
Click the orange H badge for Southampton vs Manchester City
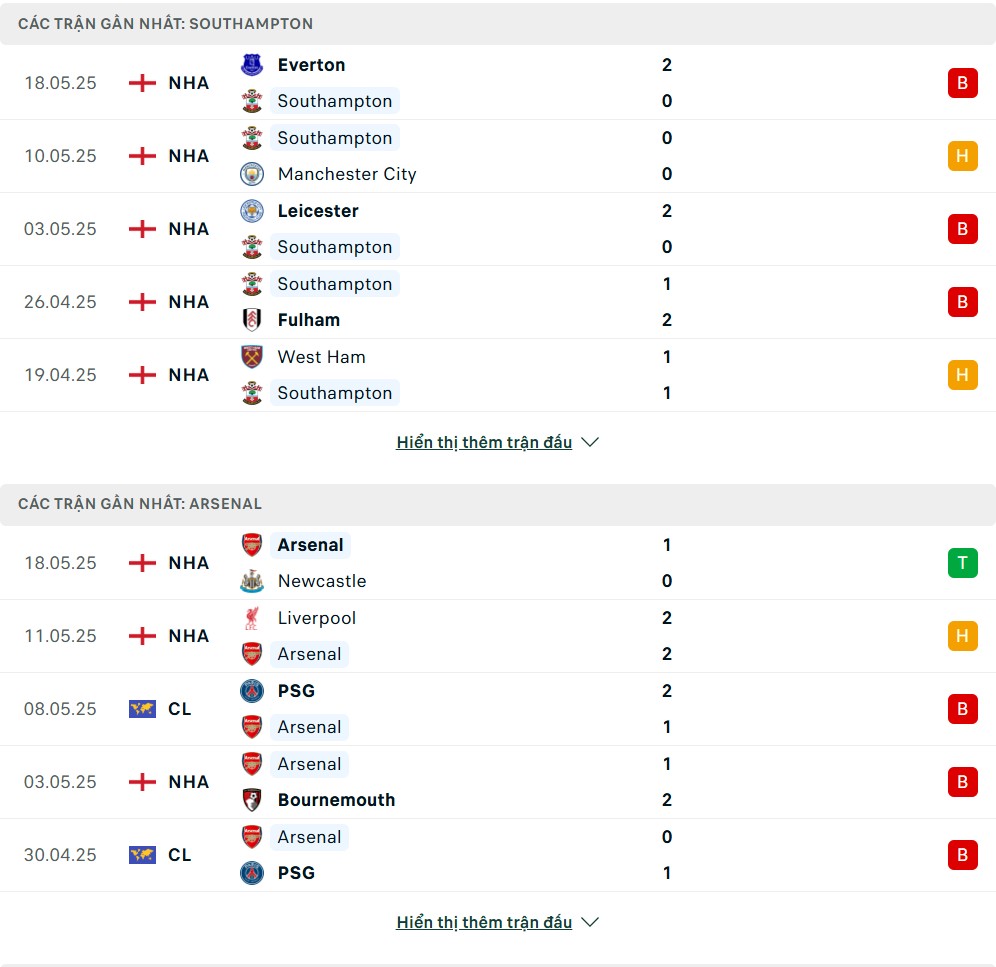pyautogui.click(x=962, y=156)
